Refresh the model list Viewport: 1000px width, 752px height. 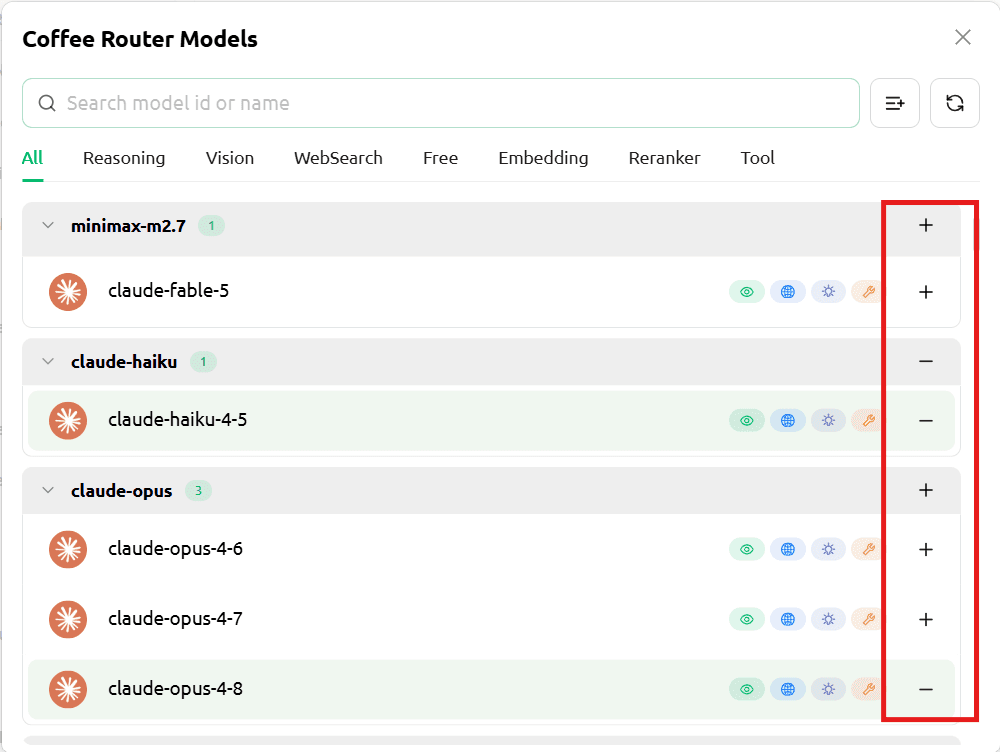click(x=955, y=103)
